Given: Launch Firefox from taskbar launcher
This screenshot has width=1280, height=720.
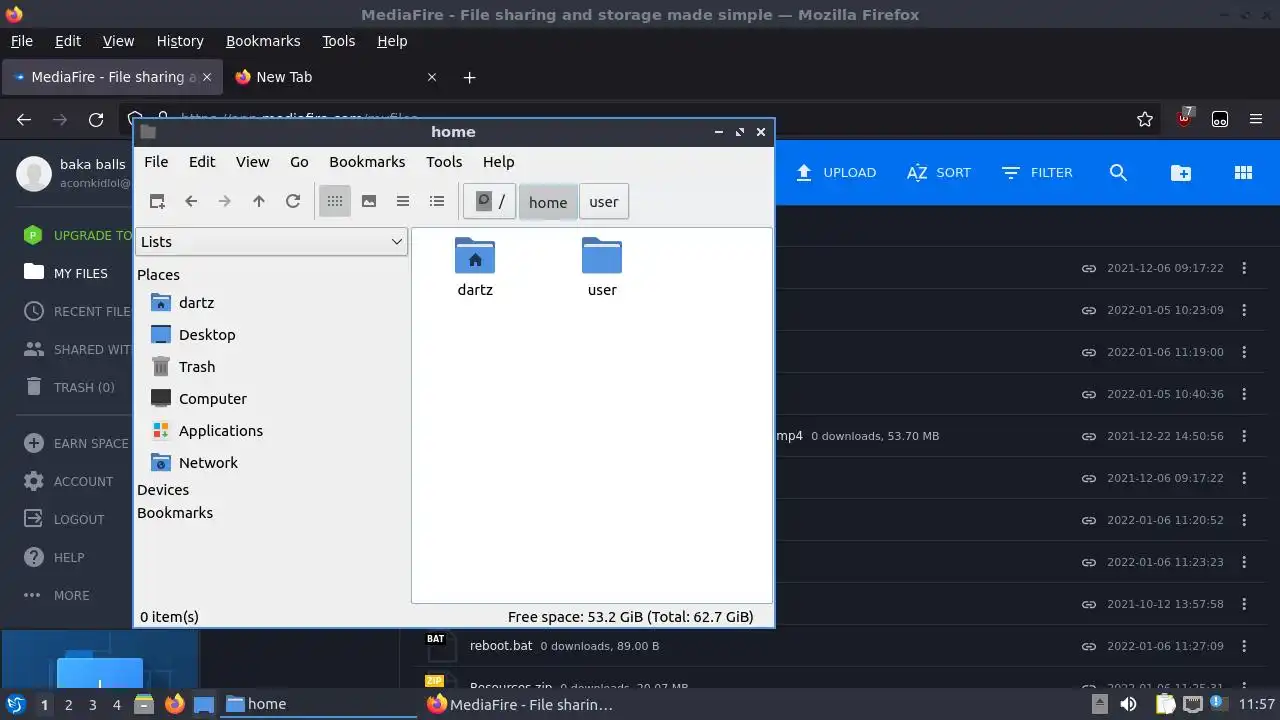Looking at the screenshot, I should [x=174, y=704].
